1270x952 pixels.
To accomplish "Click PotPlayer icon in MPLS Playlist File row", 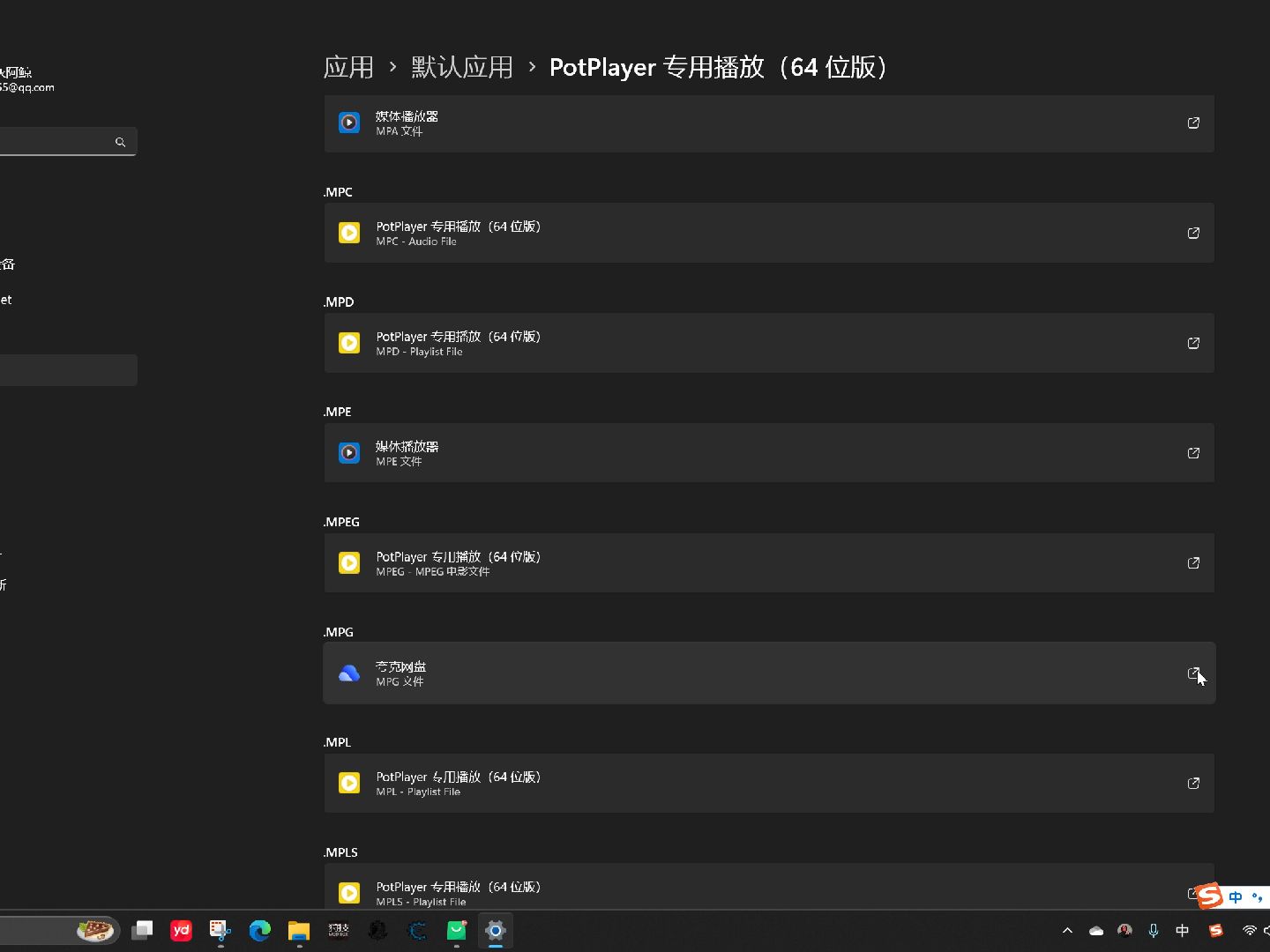I will 349,893.
